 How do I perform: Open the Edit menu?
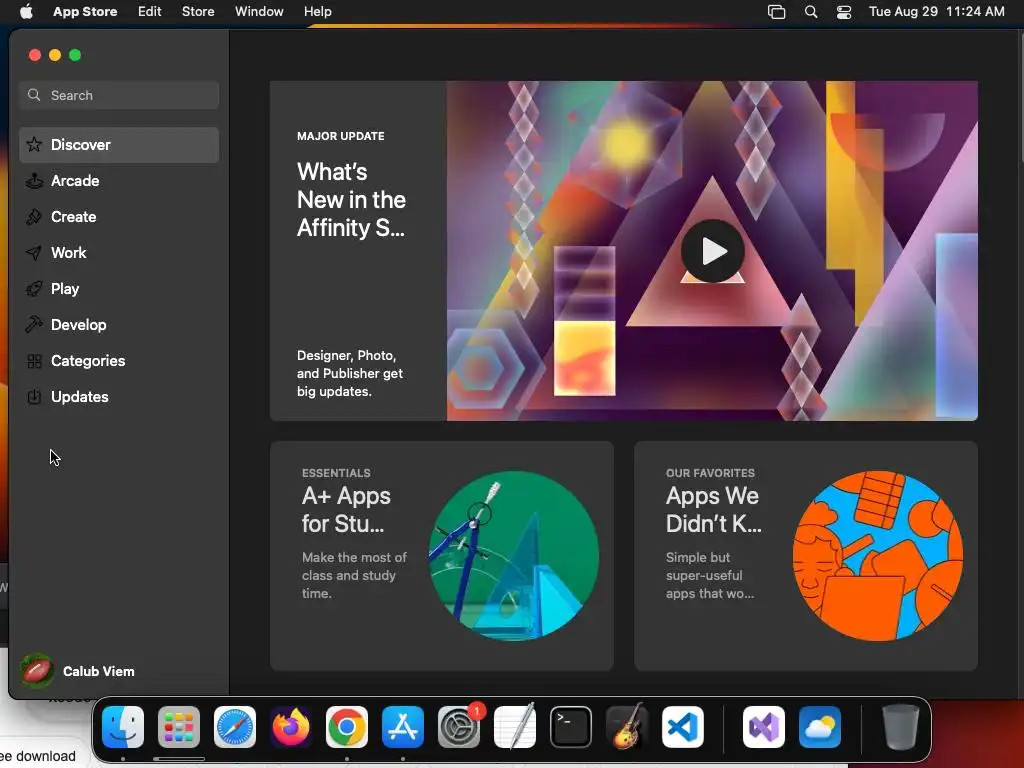[150, 12]
